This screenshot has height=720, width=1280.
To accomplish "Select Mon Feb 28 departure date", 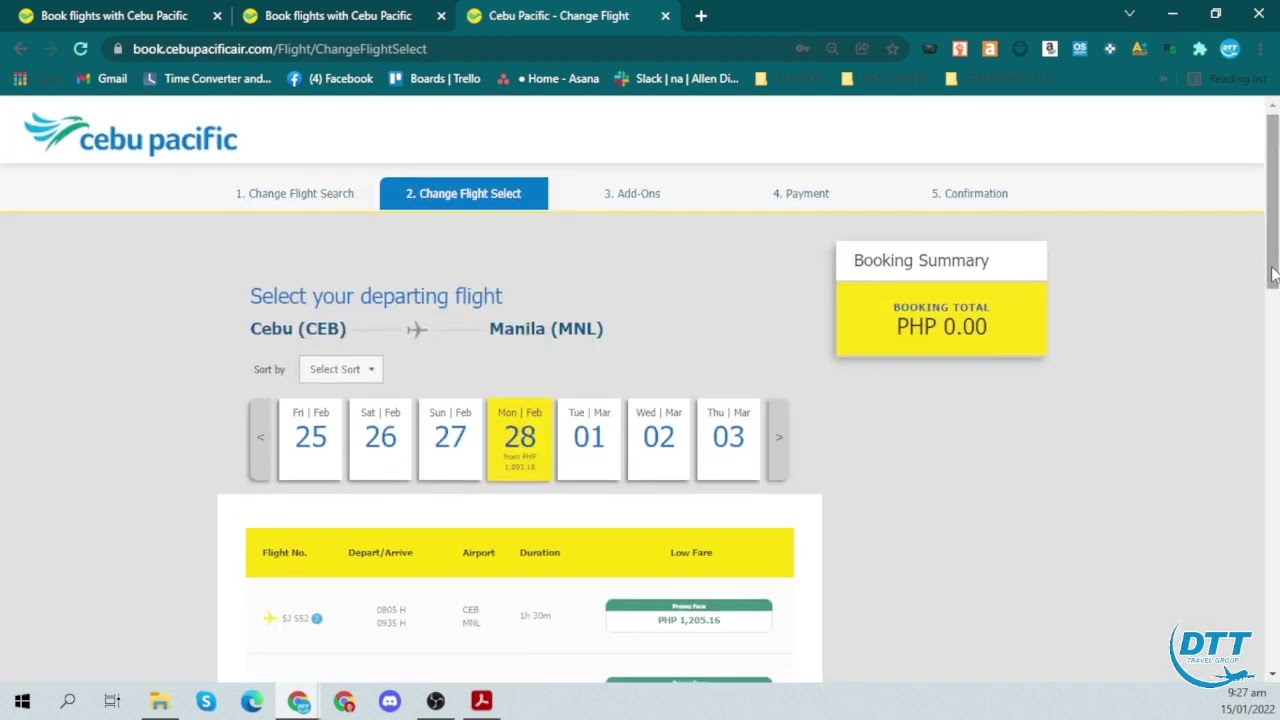I will click(519, 439).
